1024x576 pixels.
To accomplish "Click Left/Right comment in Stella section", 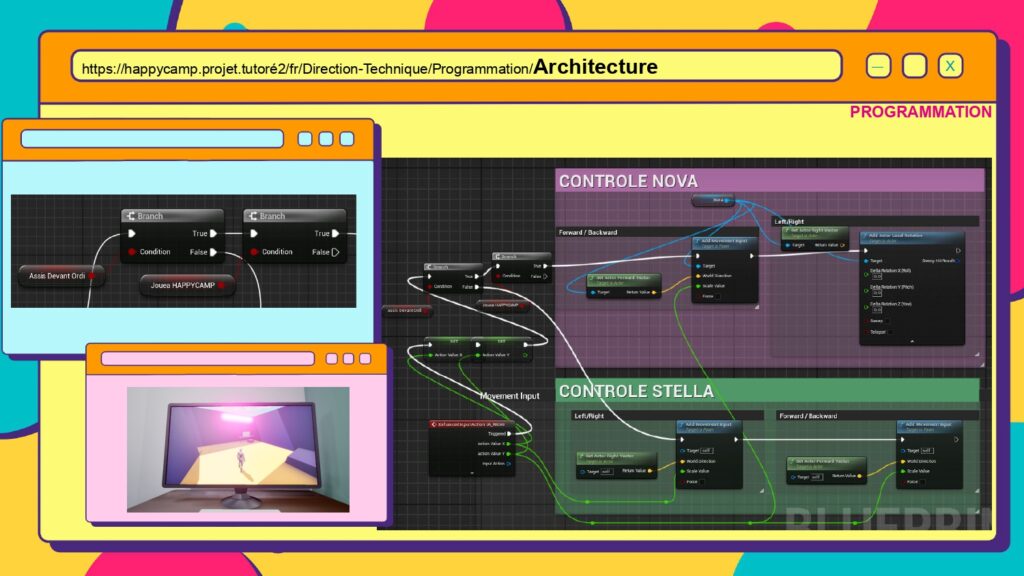I will [666, 415].
